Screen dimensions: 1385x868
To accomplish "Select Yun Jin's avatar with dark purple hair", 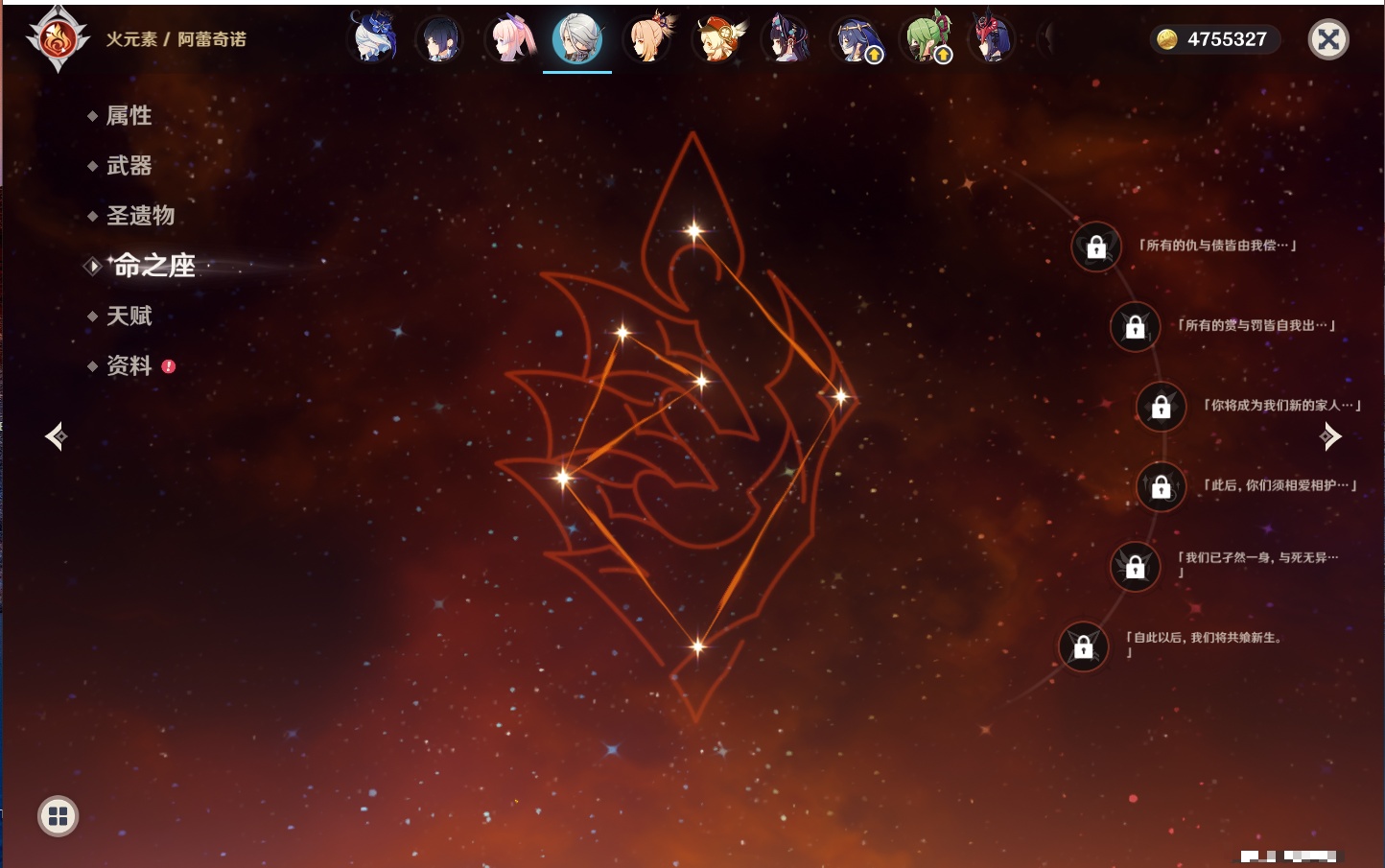I will click(x=786, y=39).
